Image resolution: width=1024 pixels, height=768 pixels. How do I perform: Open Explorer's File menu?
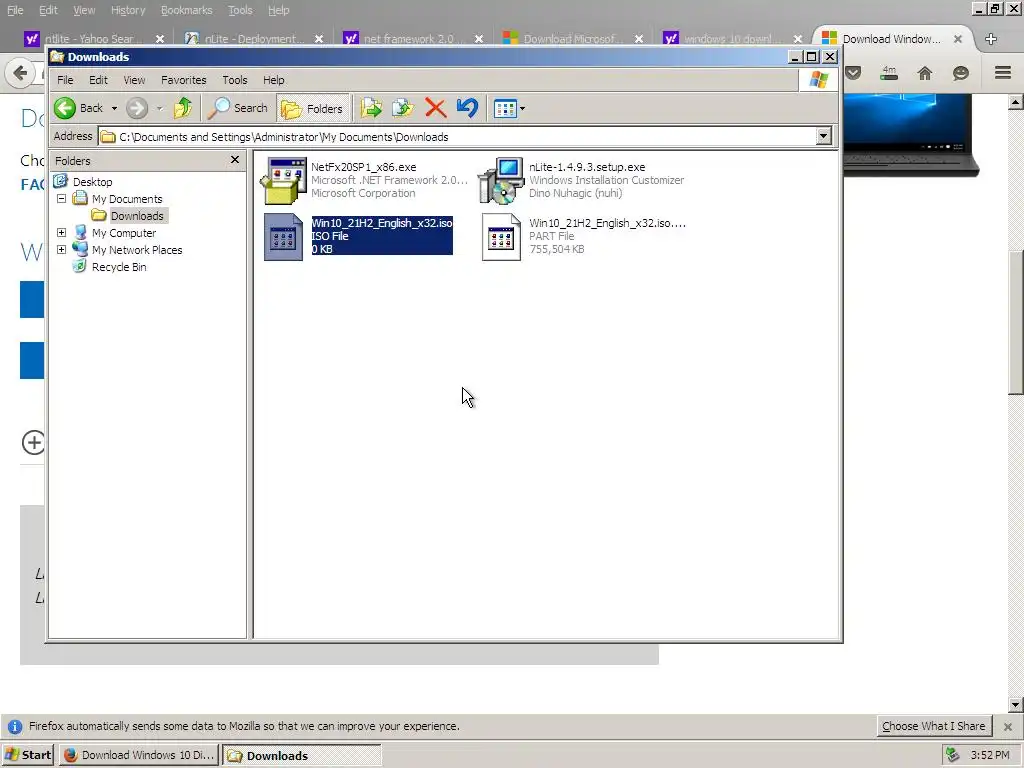(65, 80)
